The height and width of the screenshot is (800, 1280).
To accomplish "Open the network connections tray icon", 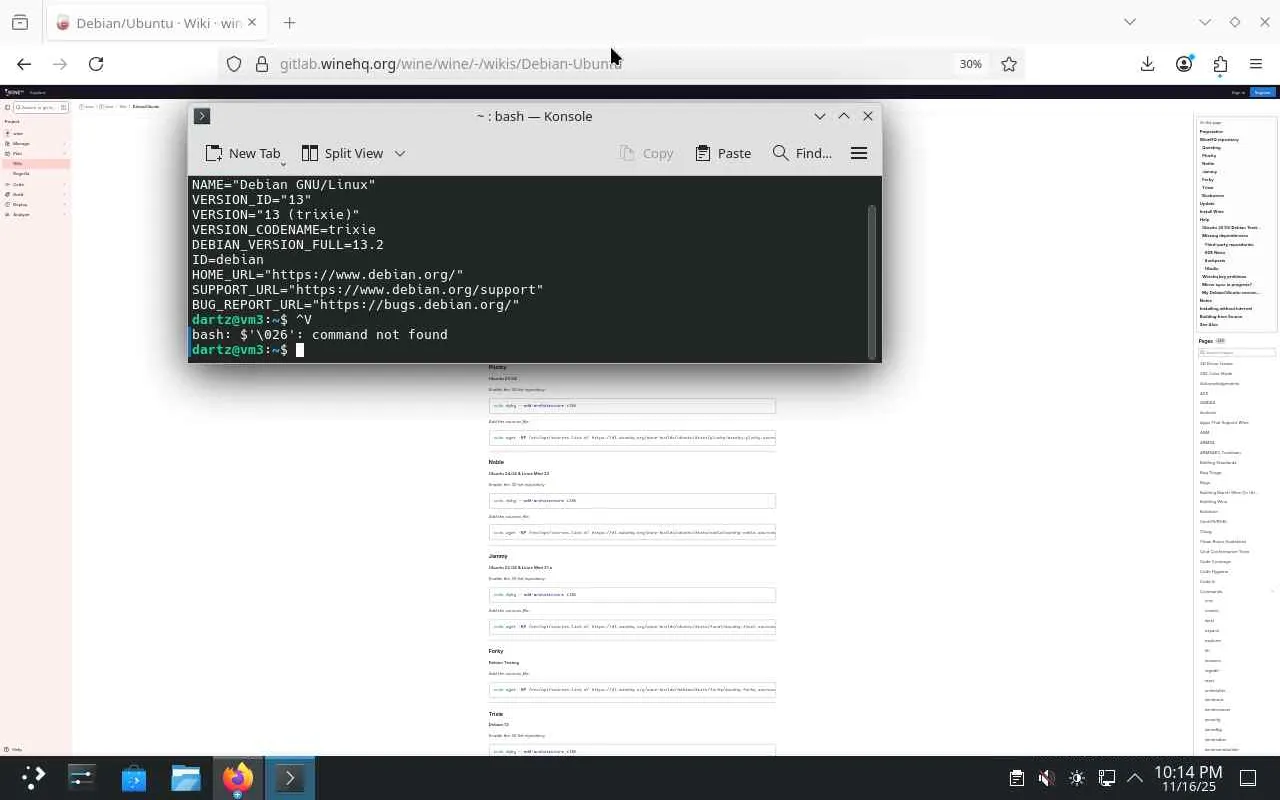I will (x=1106, y=778).
